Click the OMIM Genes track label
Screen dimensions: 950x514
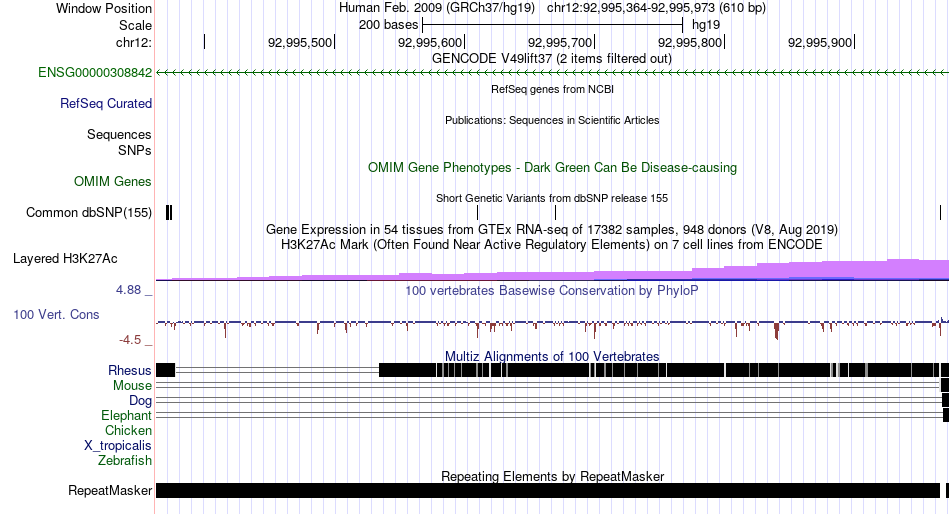[113, 181]
